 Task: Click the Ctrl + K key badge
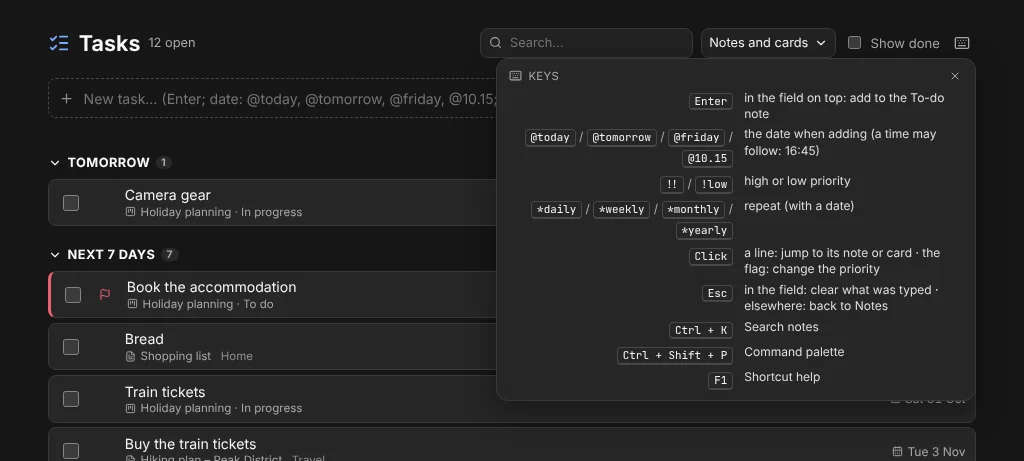pos(701,330)
